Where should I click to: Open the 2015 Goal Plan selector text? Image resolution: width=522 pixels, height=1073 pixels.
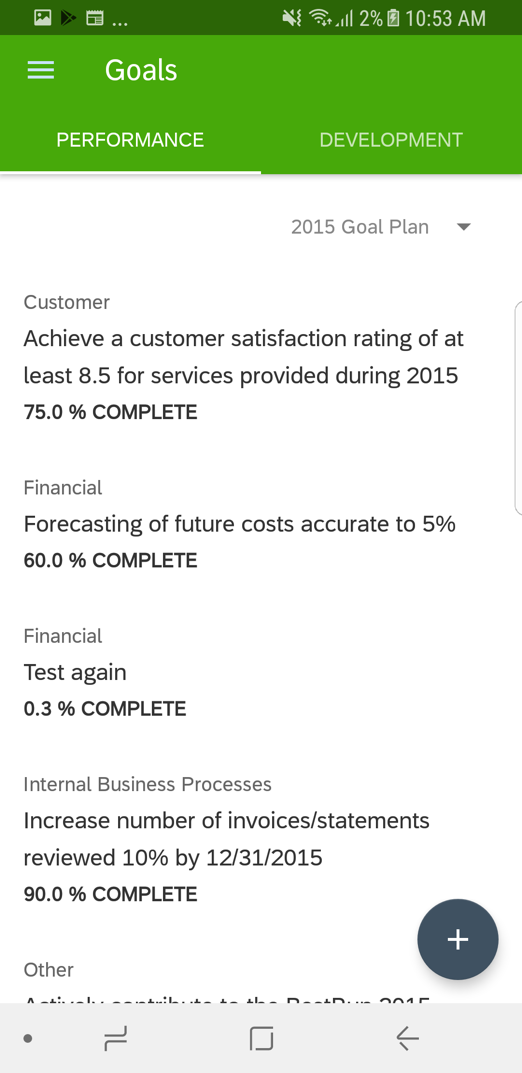click(360, 227)
